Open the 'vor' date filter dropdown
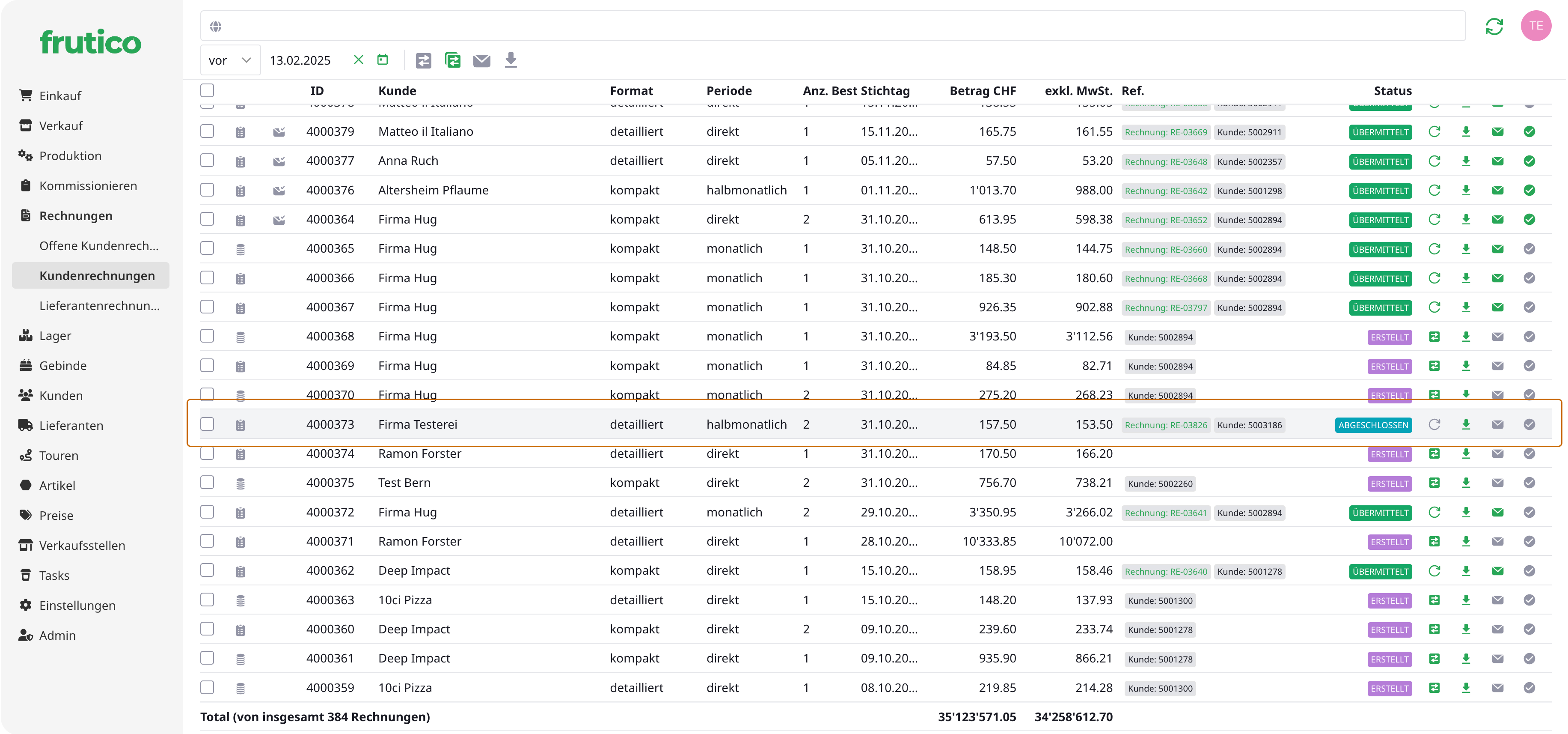 230,60
